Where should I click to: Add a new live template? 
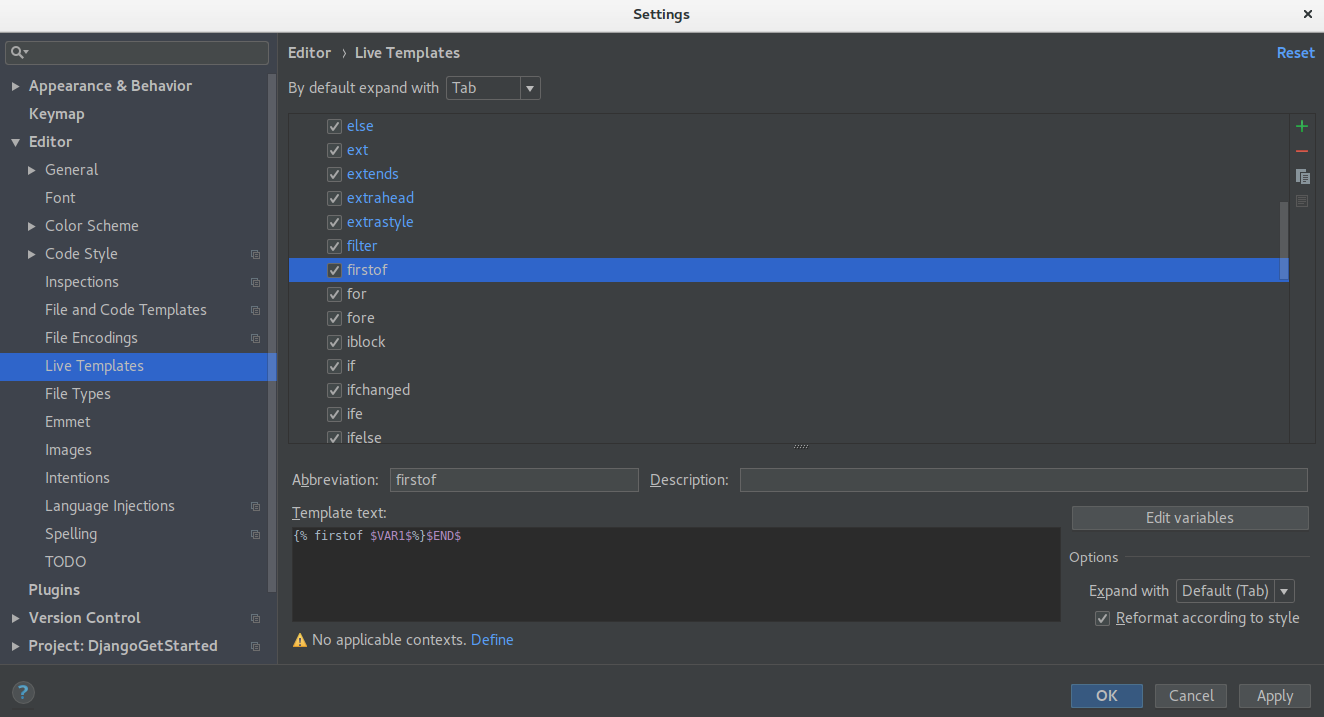[1301, 126]
